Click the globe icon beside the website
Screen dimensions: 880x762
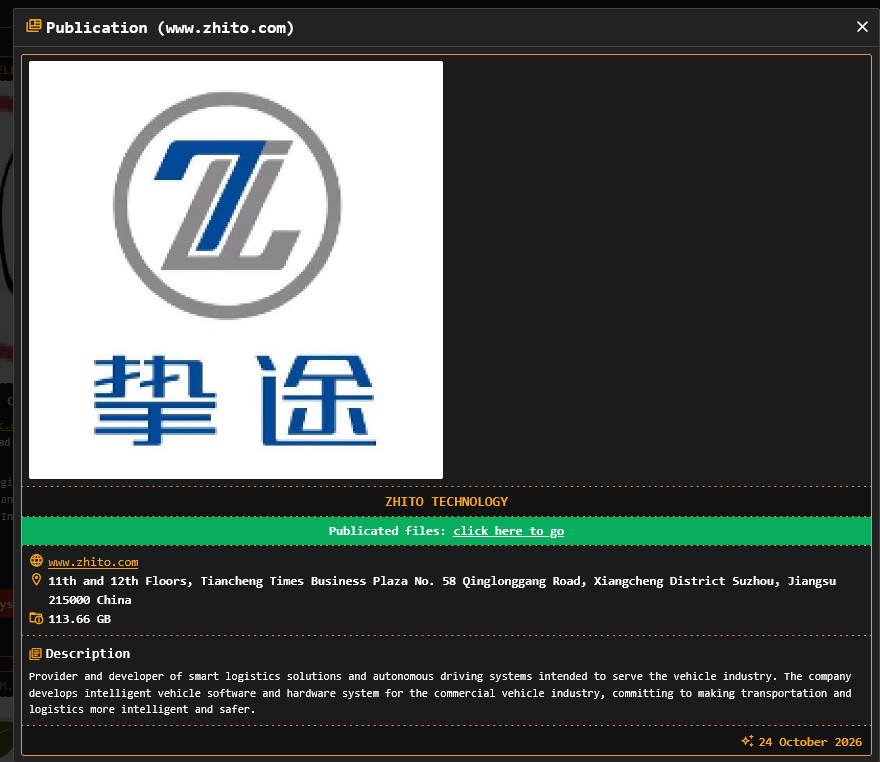36,561
